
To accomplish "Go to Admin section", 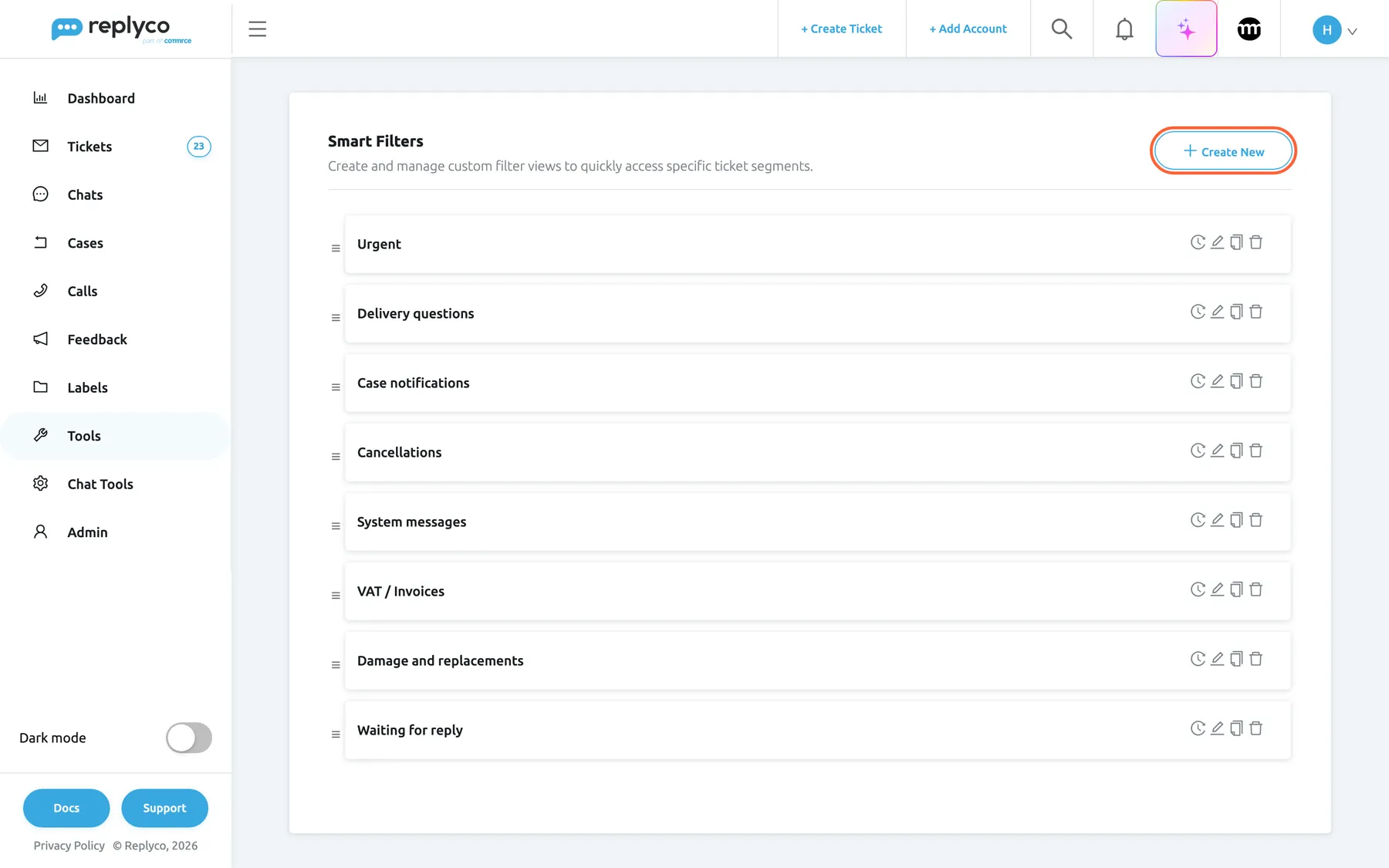I will pos(116,532).
